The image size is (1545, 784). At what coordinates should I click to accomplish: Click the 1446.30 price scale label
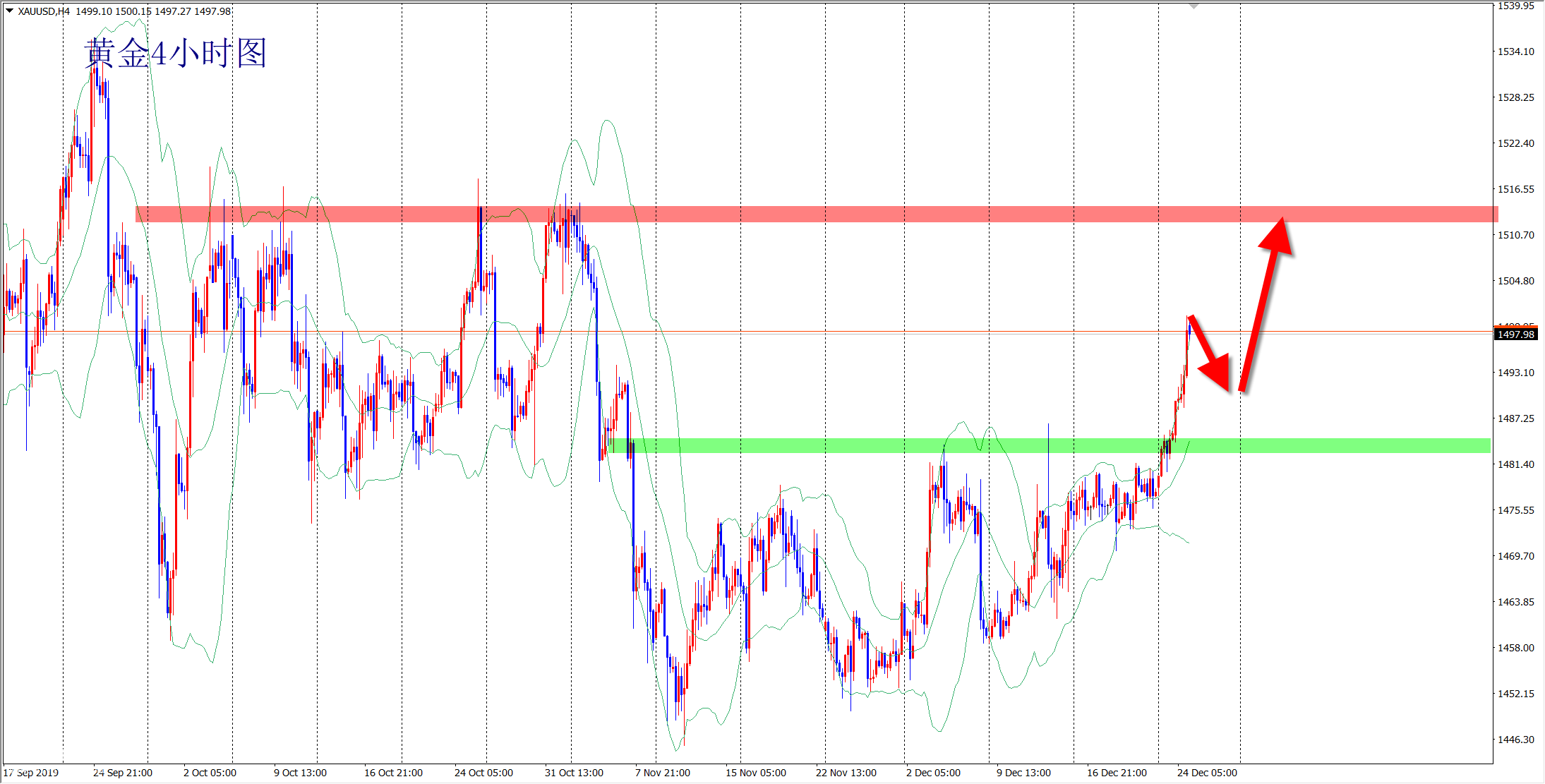point(1515,740)
